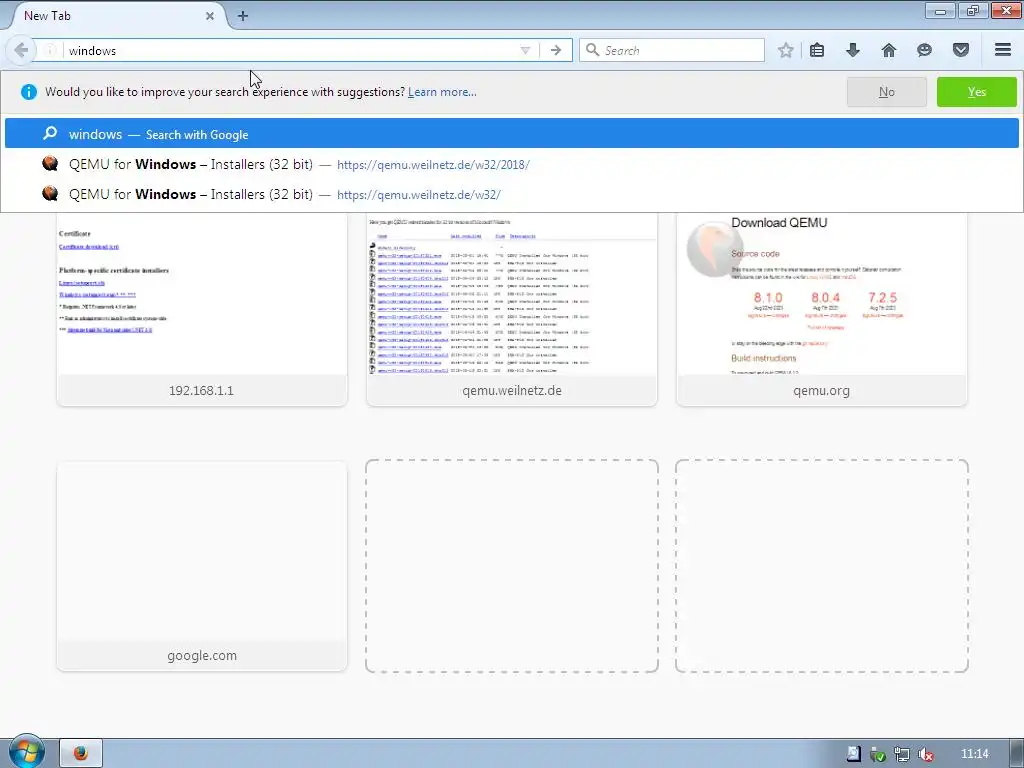
Task: Open the 192.168.1.1 tile thumbnail
Action: 202,294
